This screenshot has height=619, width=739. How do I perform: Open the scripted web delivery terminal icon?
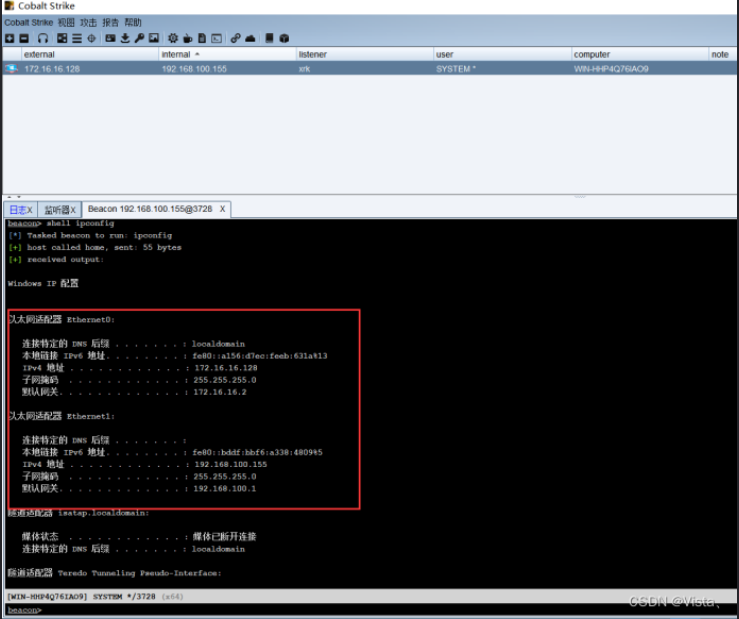click(x=216, y=38)
